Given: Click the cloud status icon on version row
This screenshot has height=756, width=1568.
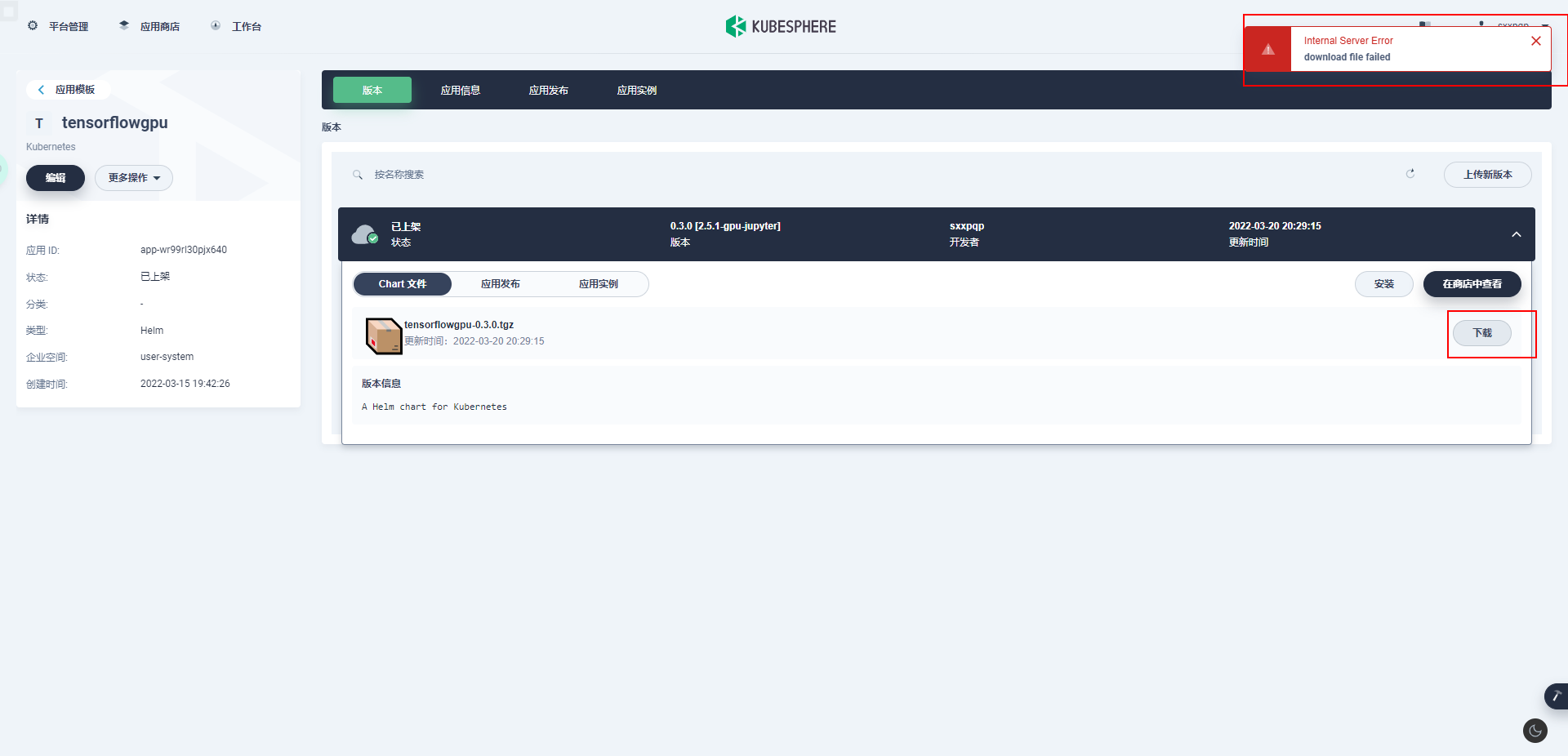Looking at the screenshot, I should pyautogui.click(x=363, y=233).
